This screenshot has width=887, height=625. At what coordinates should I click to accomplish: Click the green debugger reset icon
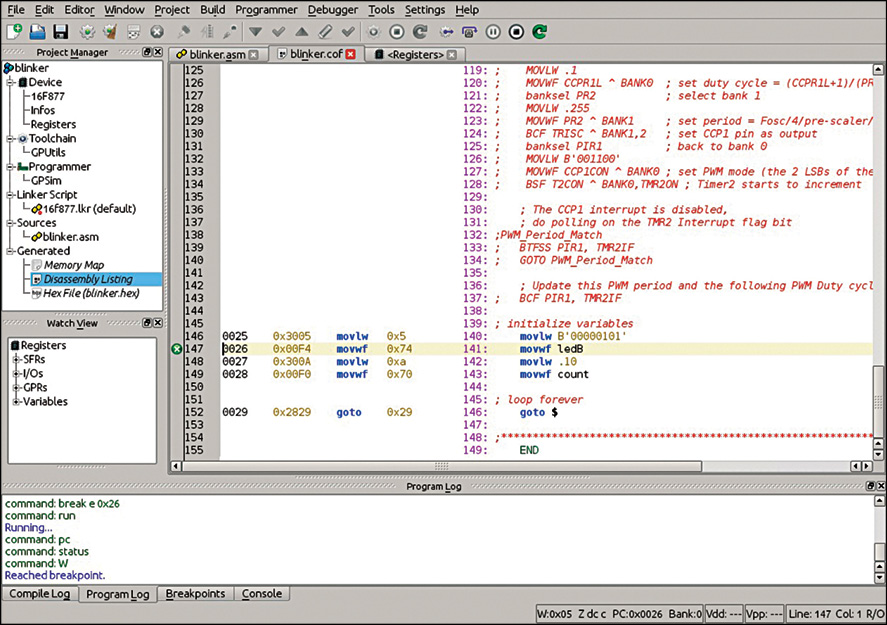[539, 32]
